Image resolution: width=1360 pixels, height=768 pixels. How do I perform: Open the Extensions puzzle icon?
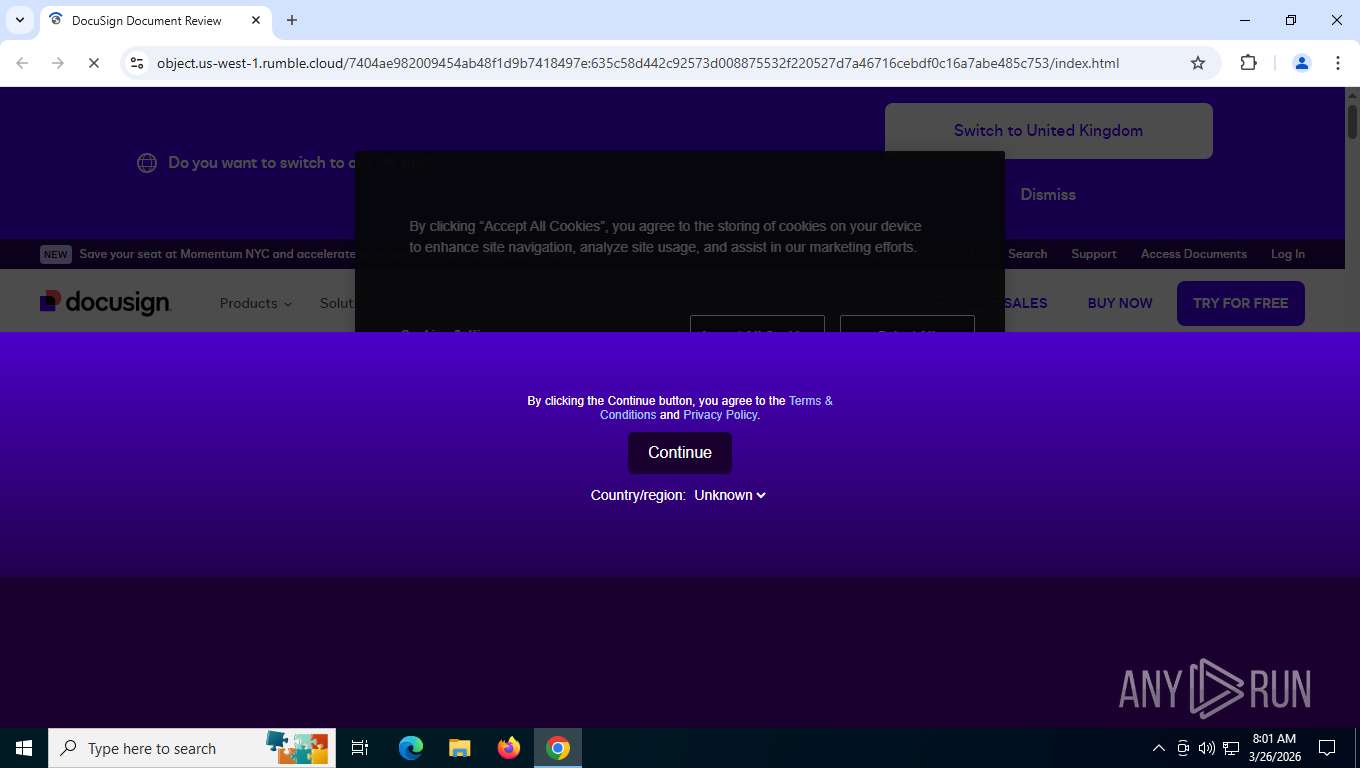[1248, 63]
